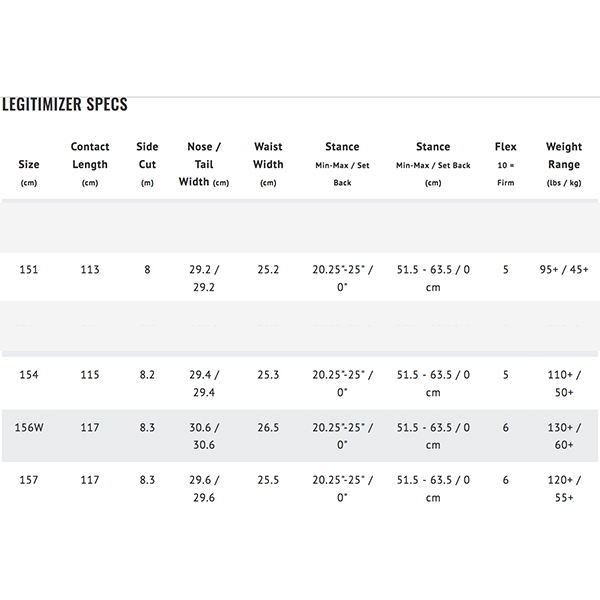Click the 26.5 waist width value
600x600 pixels.
(268, 427)
